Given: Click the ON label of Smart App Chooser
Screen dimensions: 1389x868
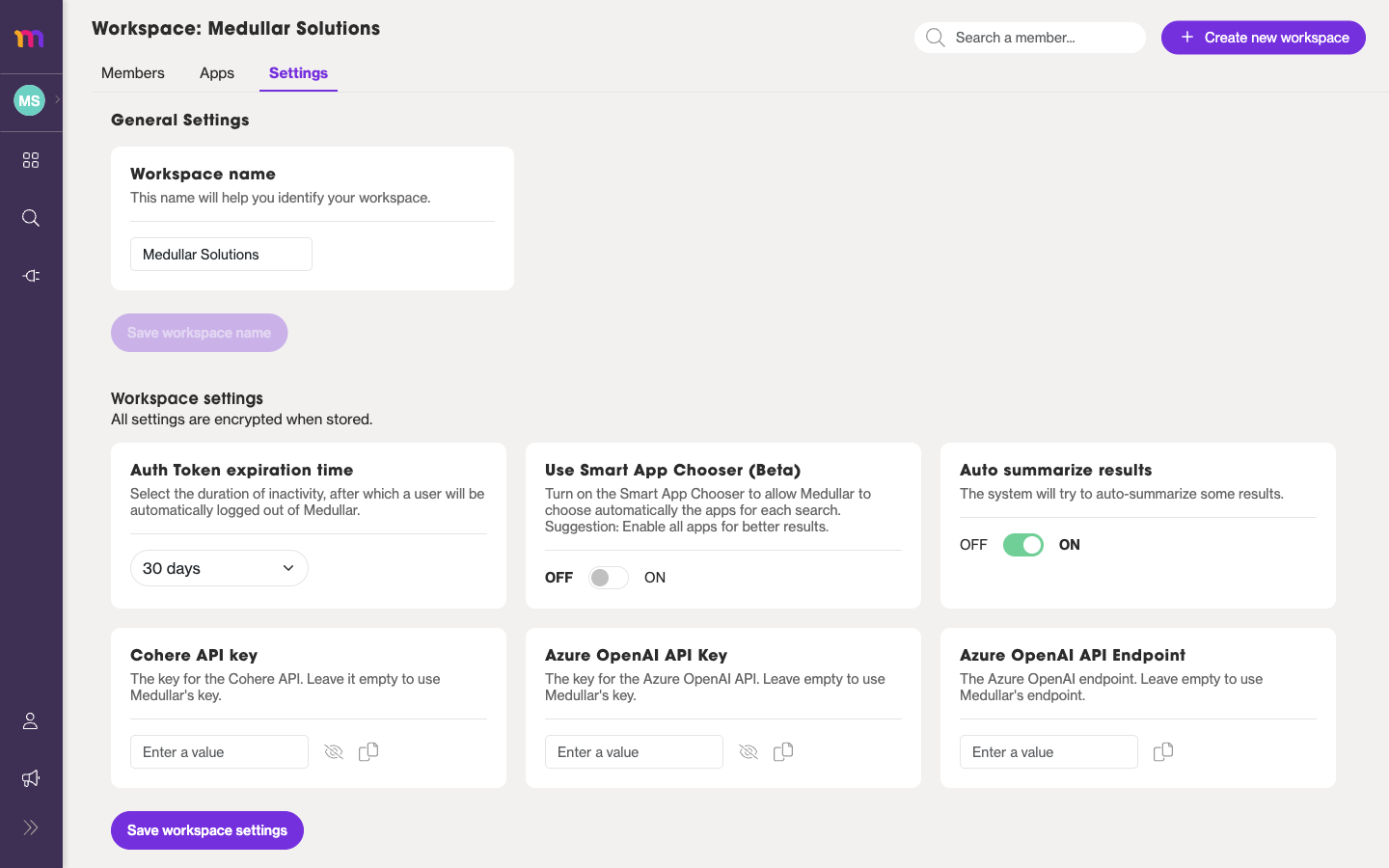Looking at the screenshot, I should click(x=655, y=578).
